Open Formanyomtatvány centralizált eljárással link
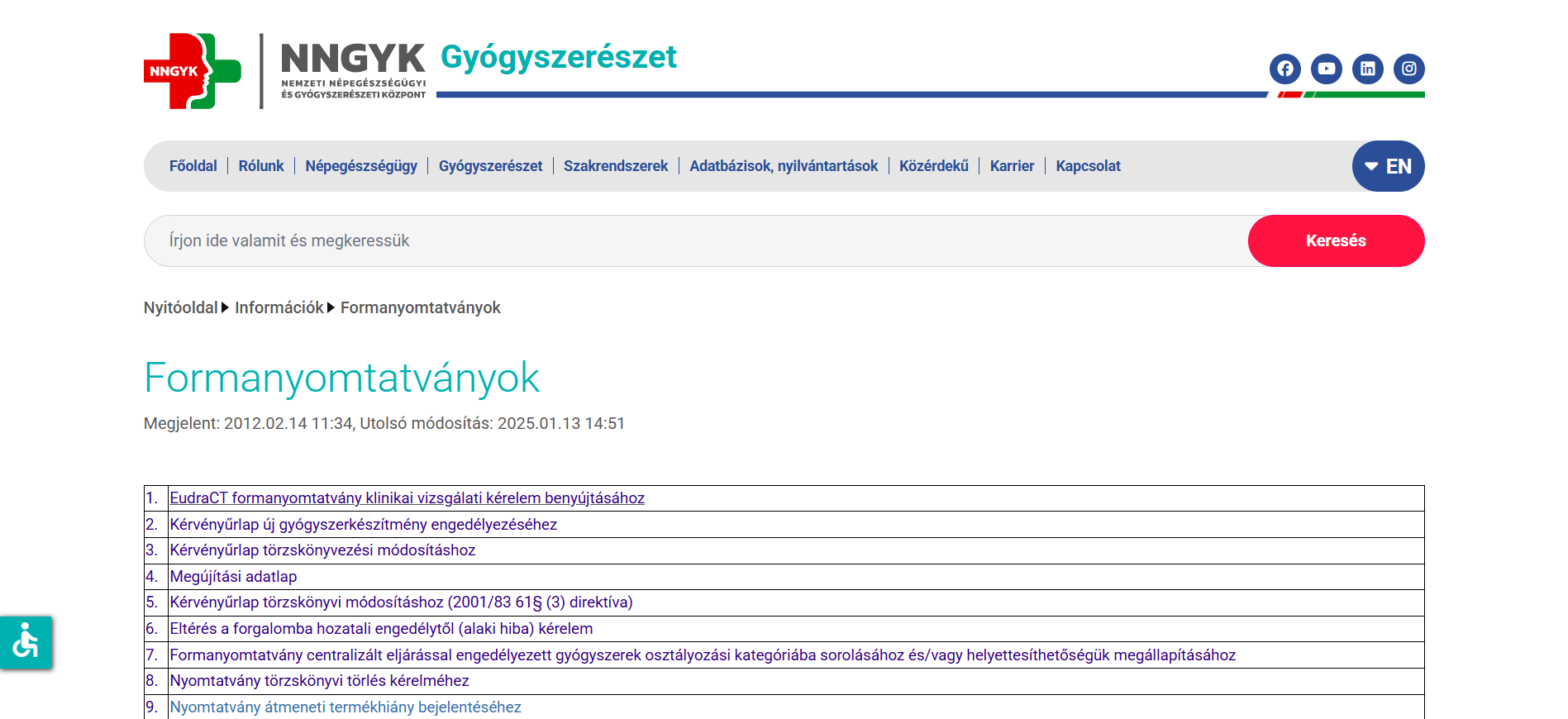This screenshot has height=719, width=1568. click(x=703, y=655)
